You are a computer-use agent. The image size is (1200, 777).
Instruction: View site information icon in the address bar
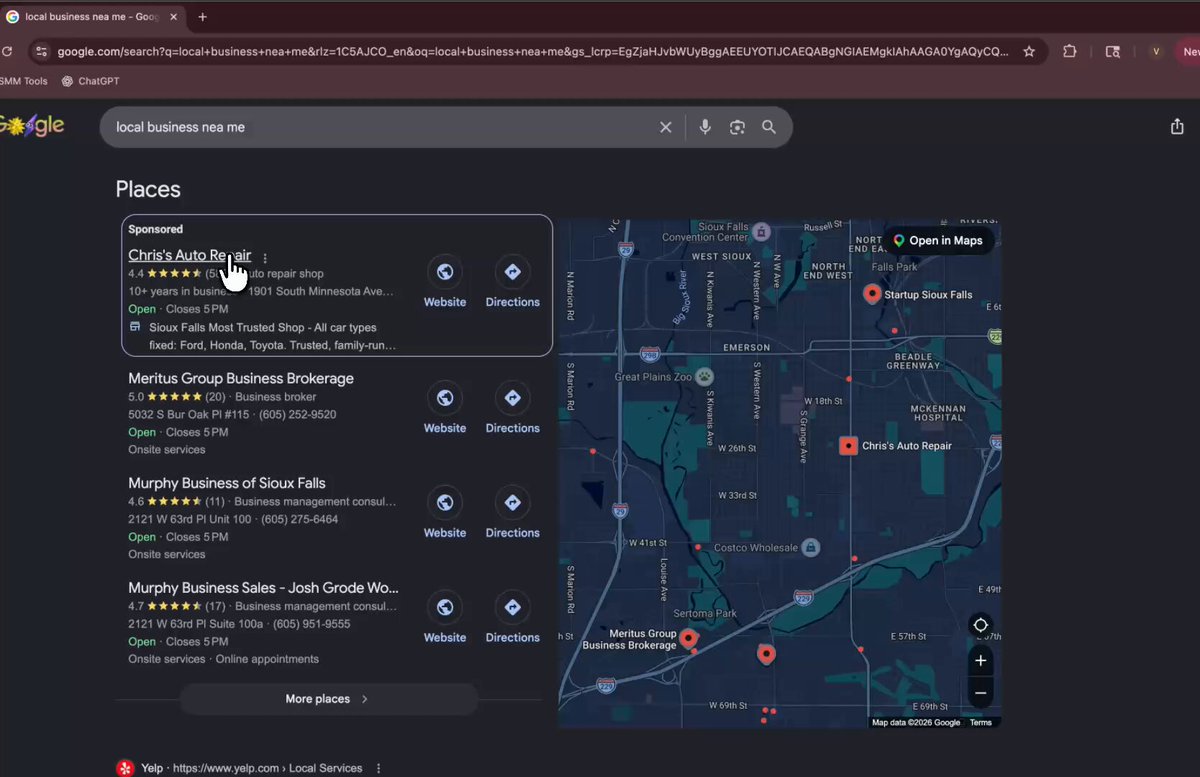coord(40,51)
